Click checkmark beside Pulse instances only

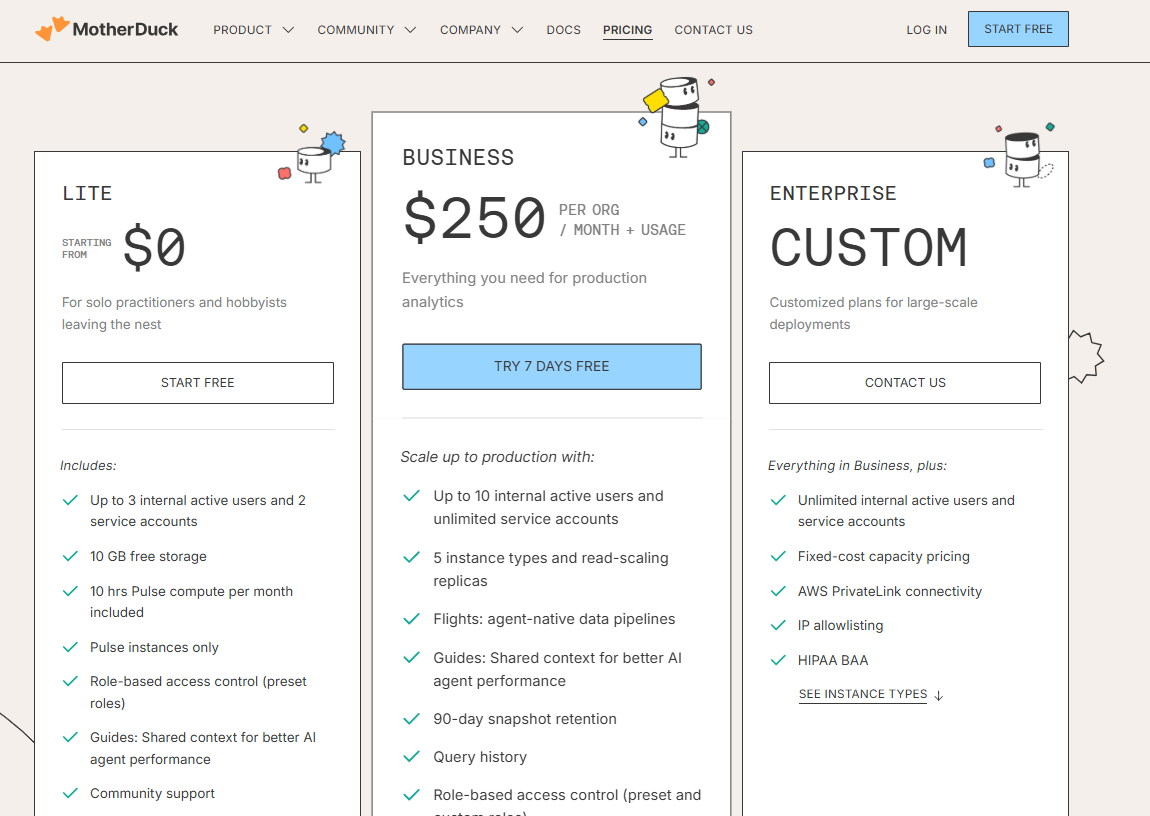[x=70, y=647]
